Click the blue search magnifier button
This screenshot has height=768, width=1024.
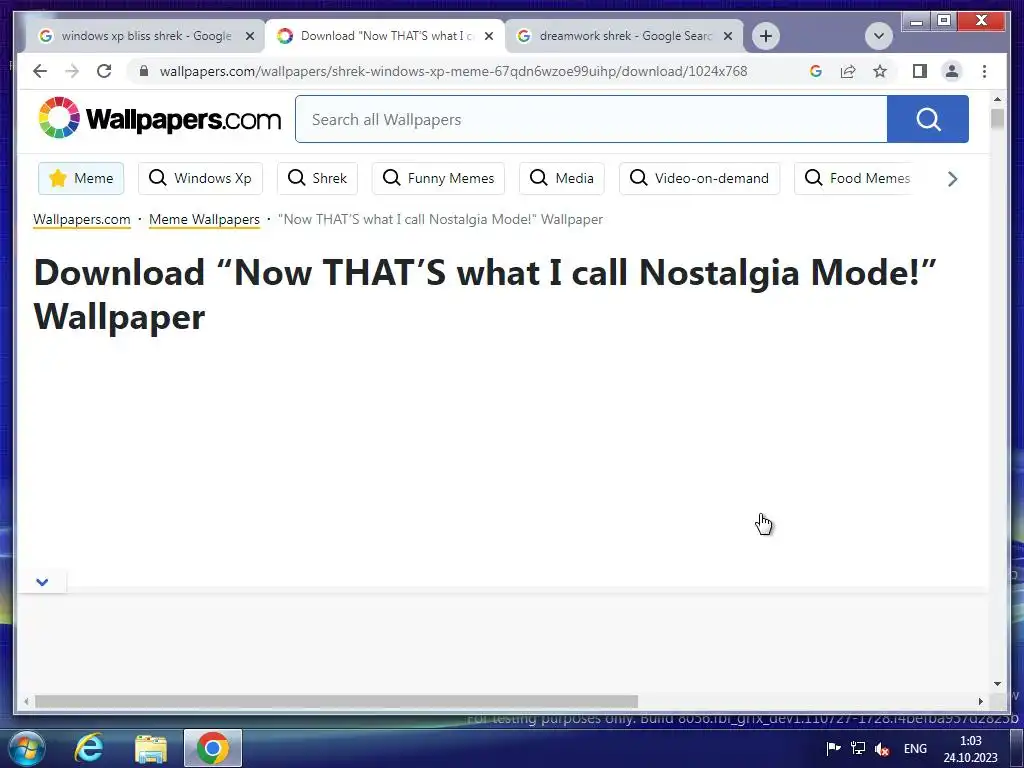927,119
